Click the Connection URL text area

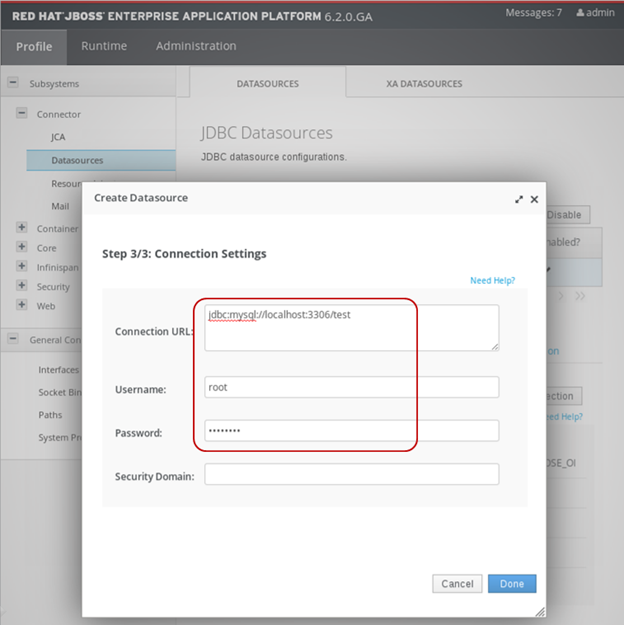coord(351,328)
